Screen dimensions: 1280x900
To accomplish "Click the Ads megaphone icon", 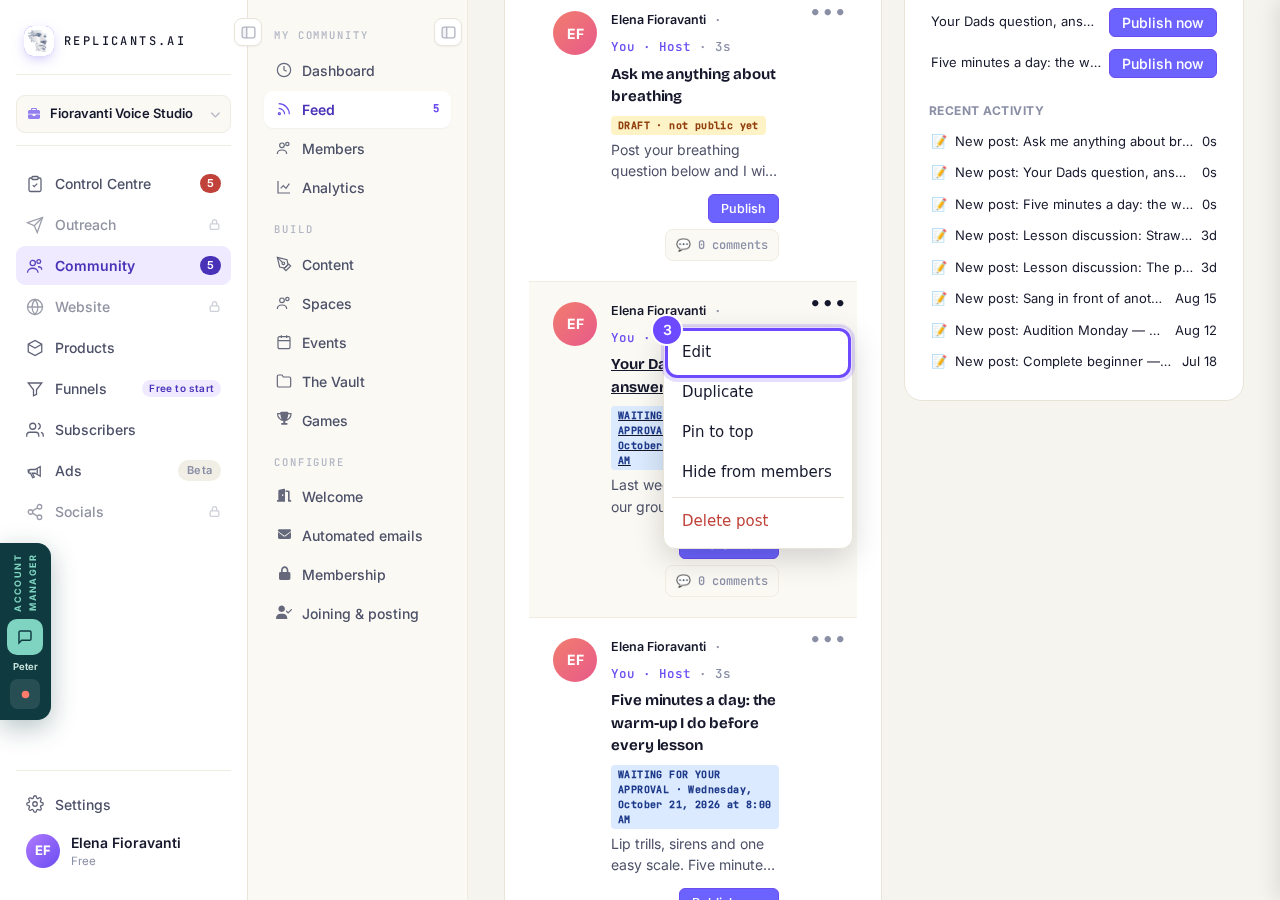I will tap(35, 471).
